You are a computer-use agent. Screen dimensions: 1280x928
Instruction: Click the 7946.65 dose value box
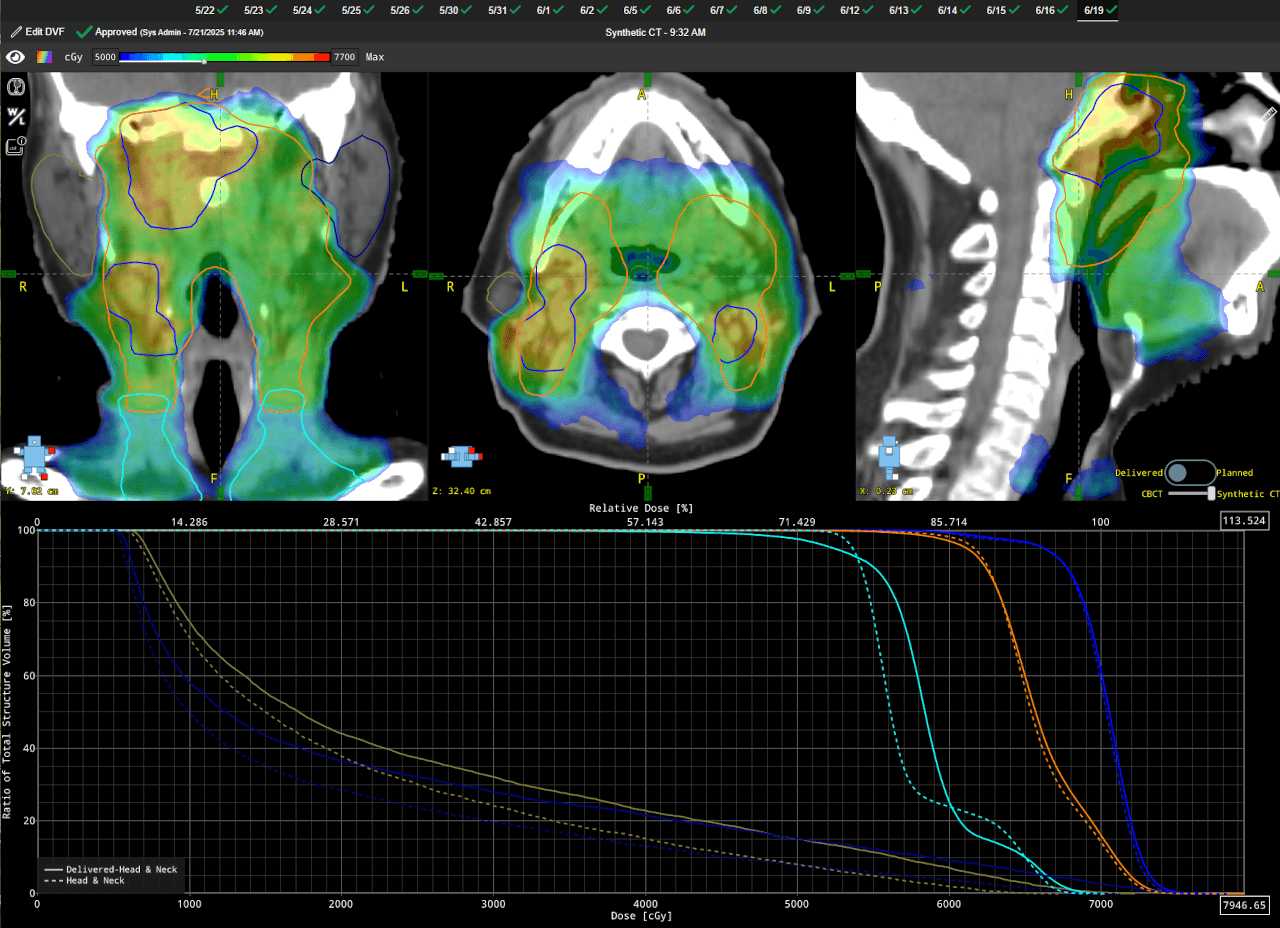1245,905
